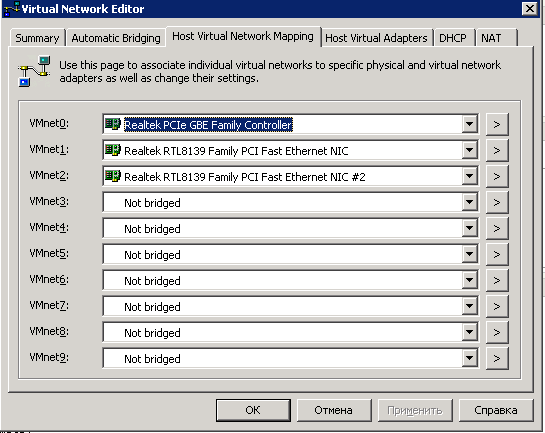This screenshot has width=545, height=433.
Task: Cancel with the Отмена button
Action: (x=334, y=410)
